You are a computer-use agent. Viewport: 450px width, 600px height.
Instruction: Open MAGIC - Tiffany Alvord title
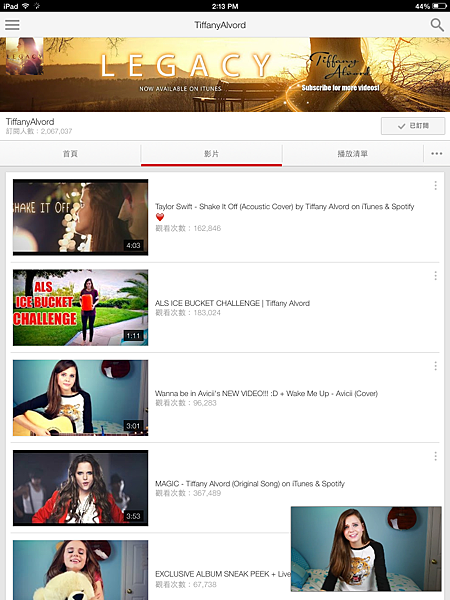[x=250, y=484]
